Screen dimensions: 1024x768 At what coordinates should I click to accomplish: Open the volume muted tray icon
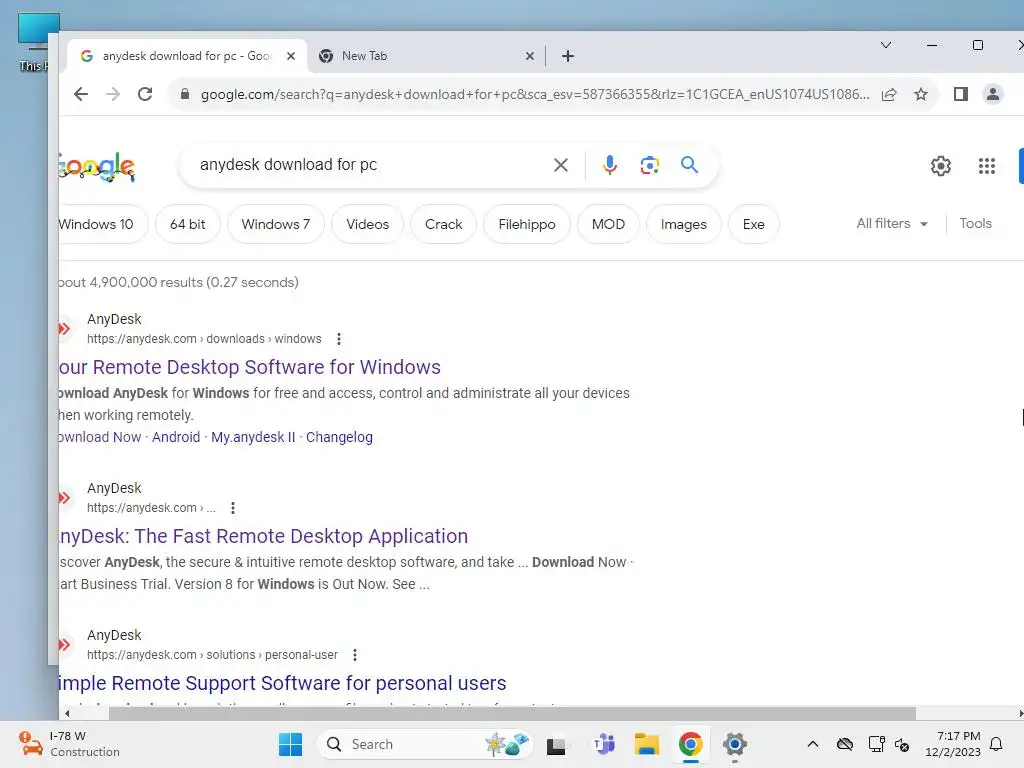902,744
